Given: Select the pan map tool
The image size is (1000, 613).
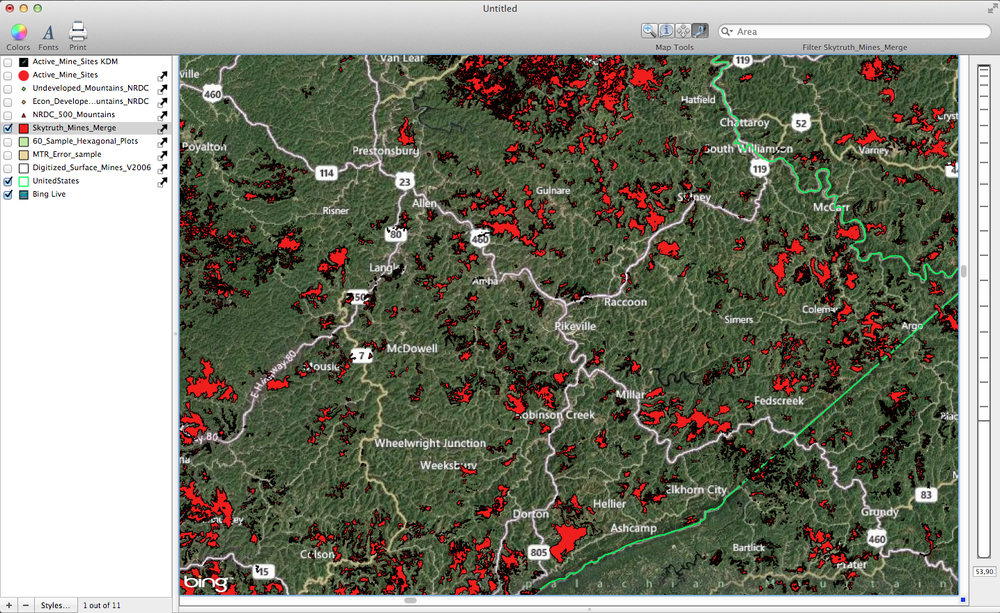Looking at the screenshot, I should click(x=683, y=31).
